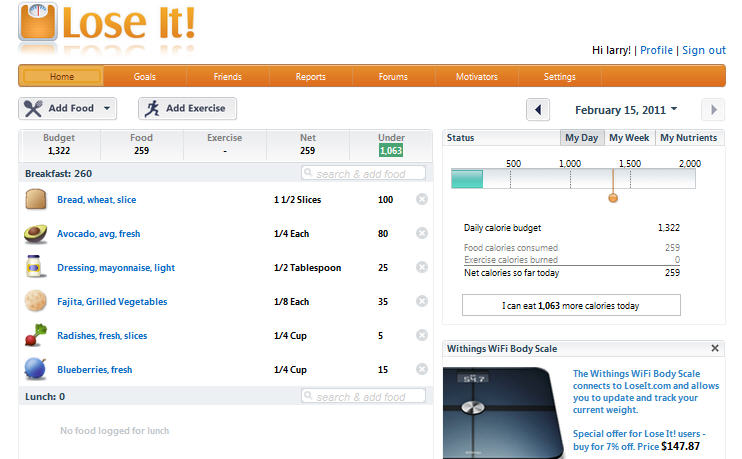Open the Friends tab
This screenshot has width=742, height=459.
point(227,76)
